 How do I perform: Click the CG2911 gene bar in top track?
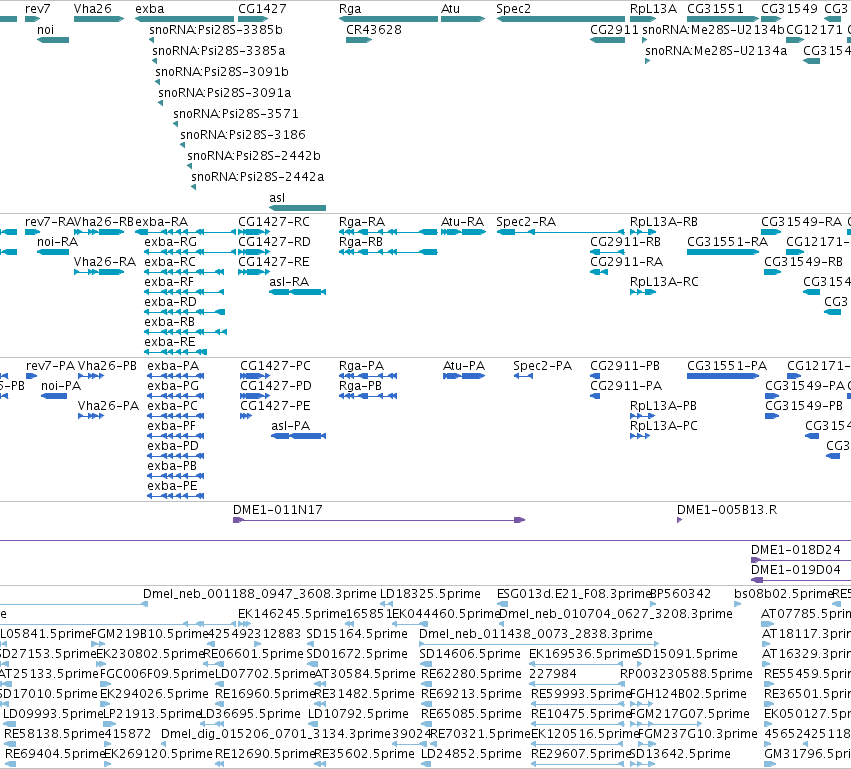tap(607, 40)
